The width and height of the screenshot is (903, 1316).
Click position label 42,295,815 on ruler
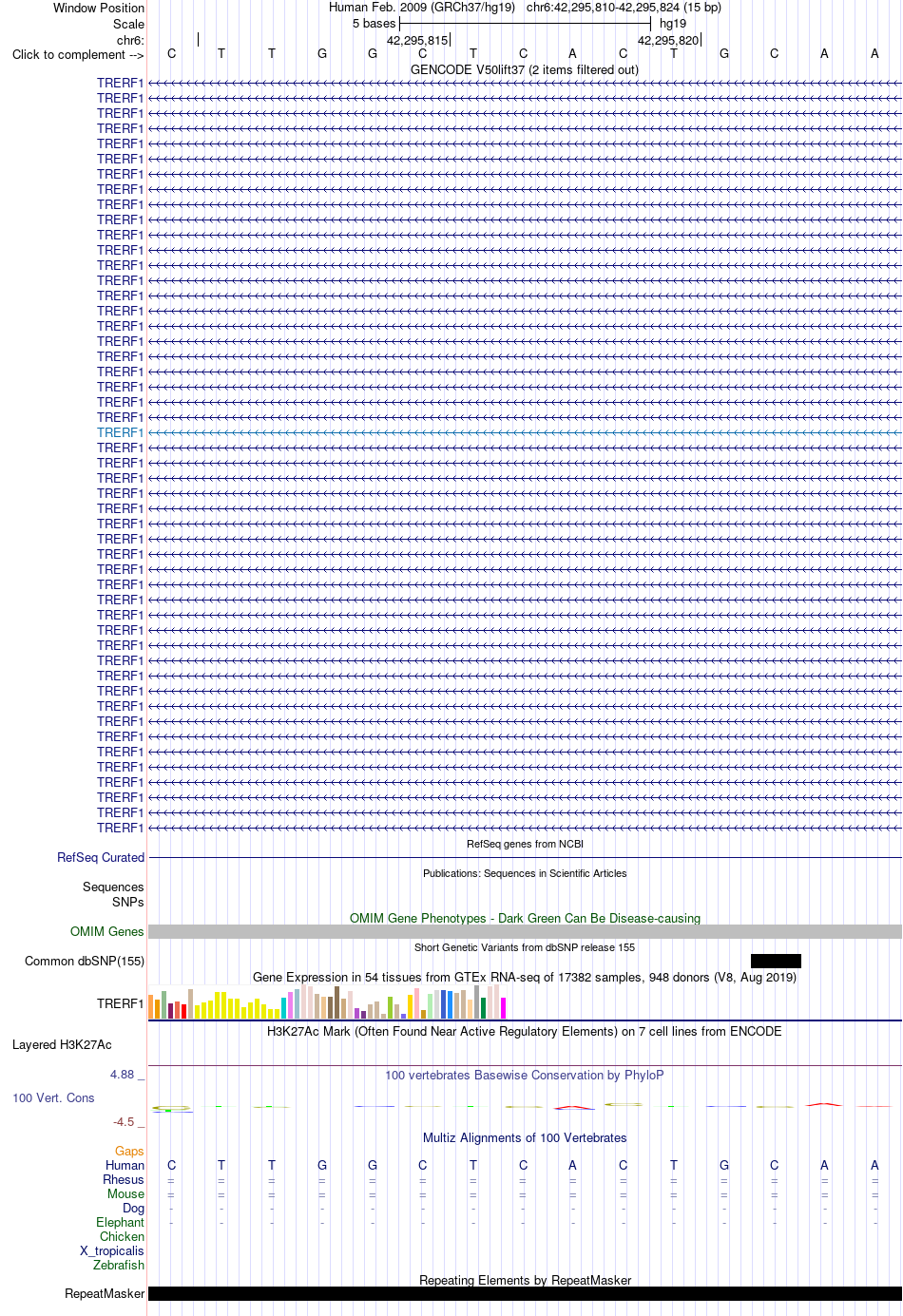417,40
